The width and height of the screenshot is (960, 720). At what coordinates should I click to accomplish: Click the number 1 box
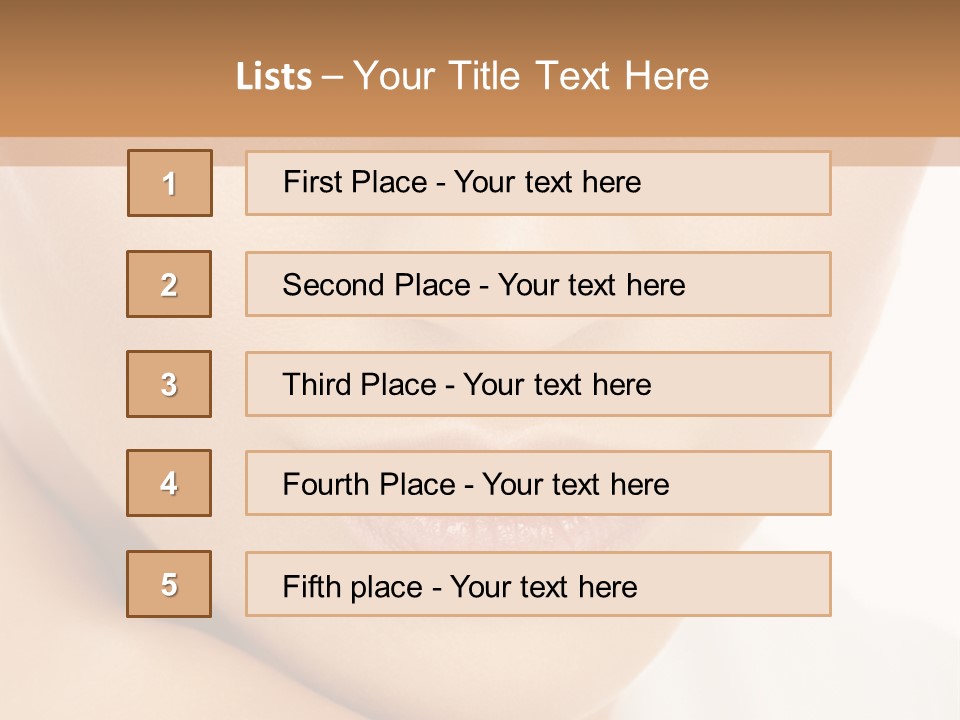[170, 183]
